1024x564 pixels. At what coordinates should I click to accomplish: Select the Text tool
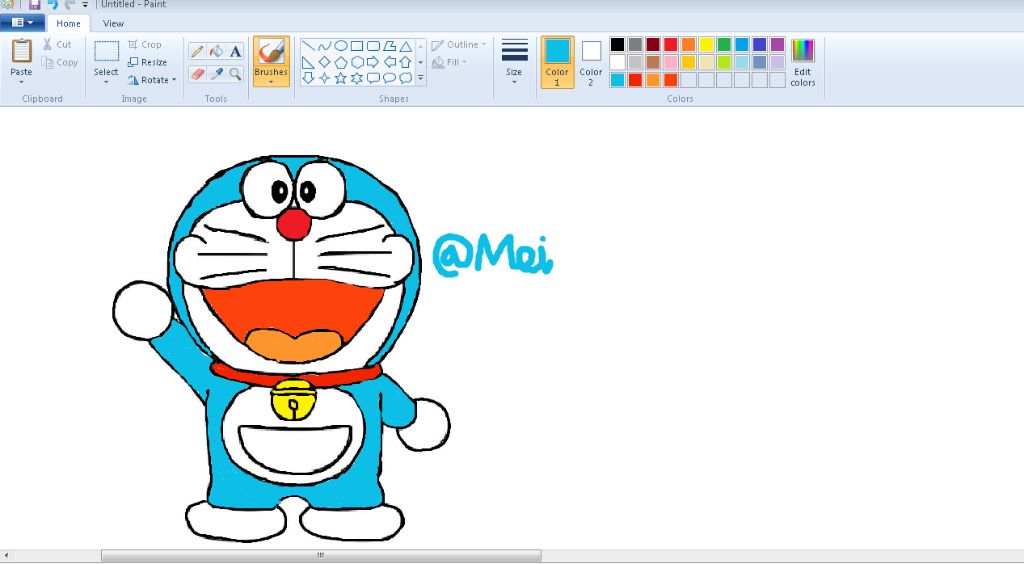(235, 51)
